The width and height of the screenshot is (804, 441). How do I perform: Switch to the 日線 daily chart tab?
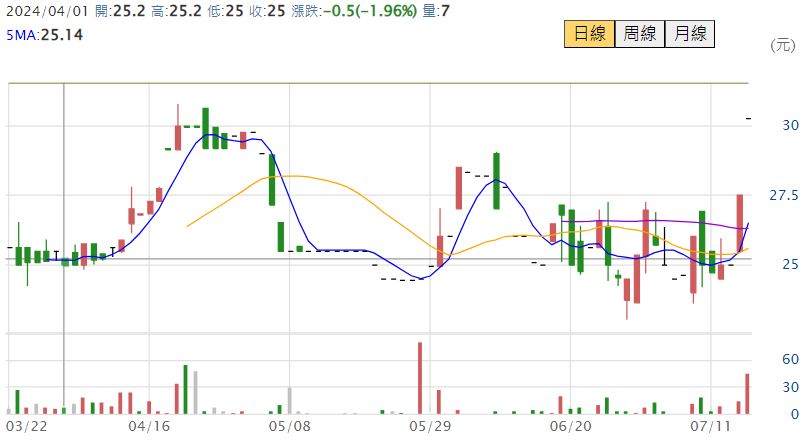coord(589,34)
